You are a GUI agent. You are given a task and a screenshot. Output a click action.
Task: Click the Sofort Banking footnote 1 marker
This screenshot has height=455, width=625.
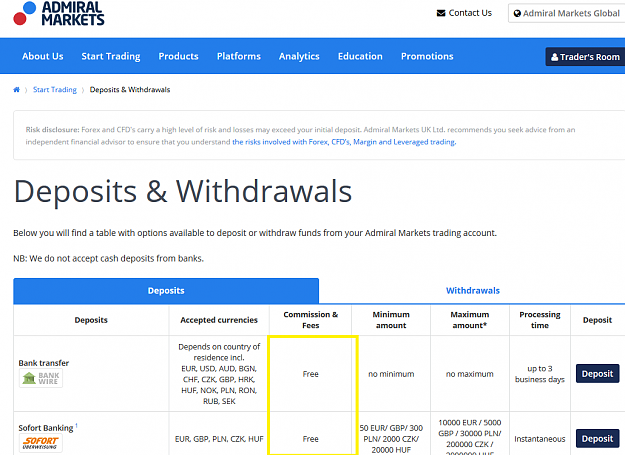[77, 426]
